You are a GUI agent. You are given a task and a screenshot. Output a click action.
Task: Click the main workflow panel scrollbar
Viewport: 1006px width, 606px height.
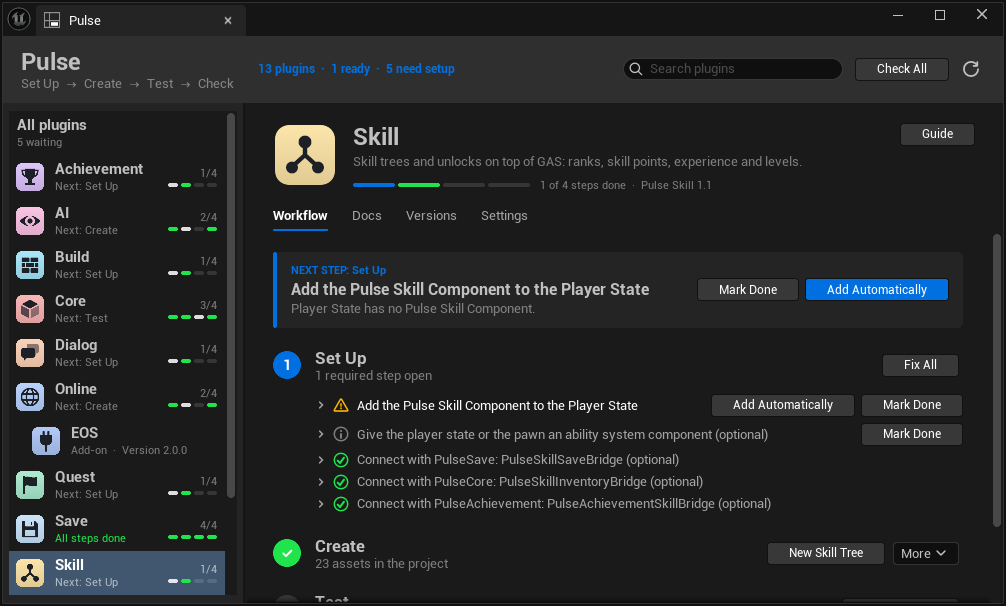click(996, 380)
